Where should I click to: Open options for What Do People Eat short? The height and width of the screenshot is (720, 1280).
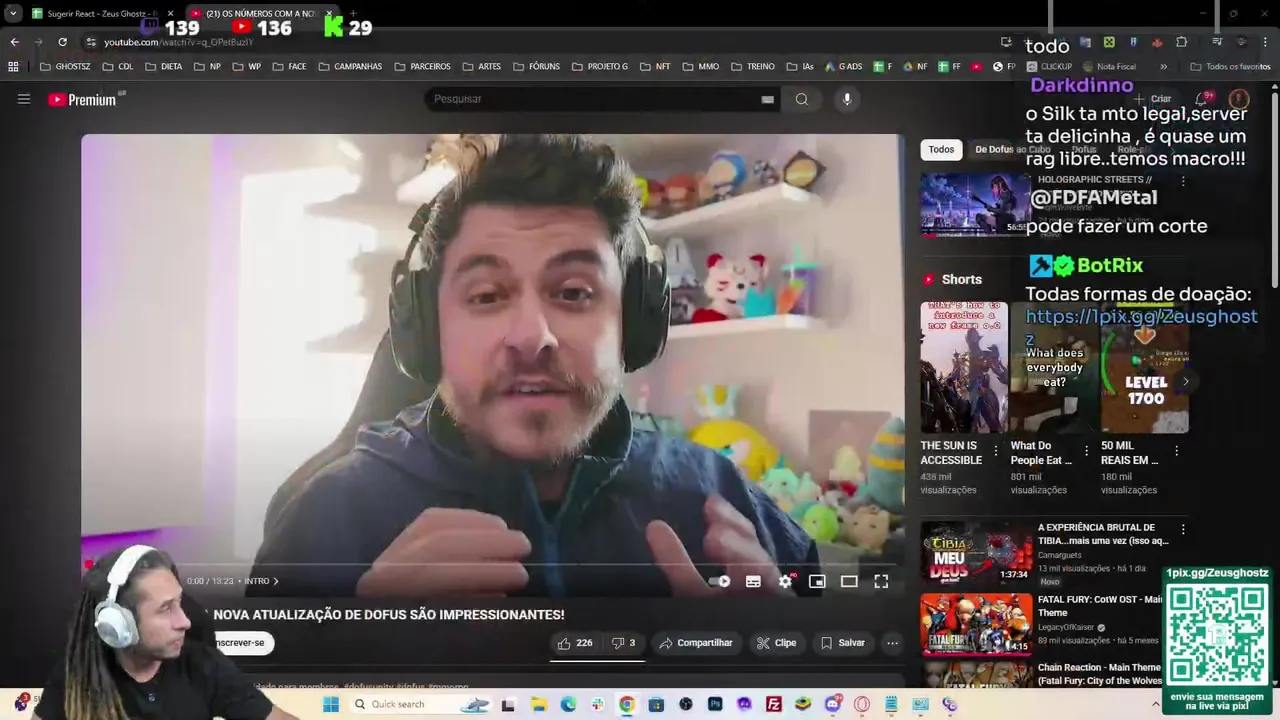tap(1086, 451)
